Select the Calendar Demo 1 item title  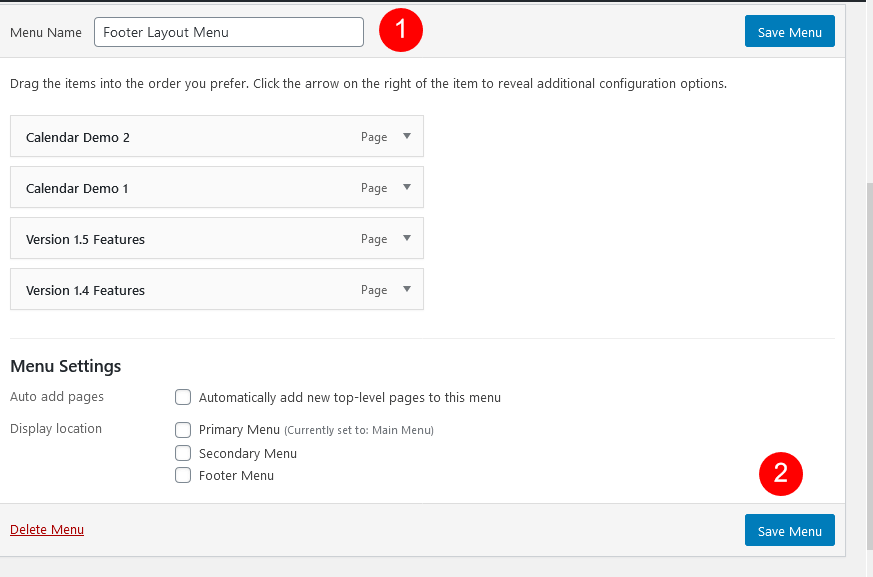coord(77,189)
